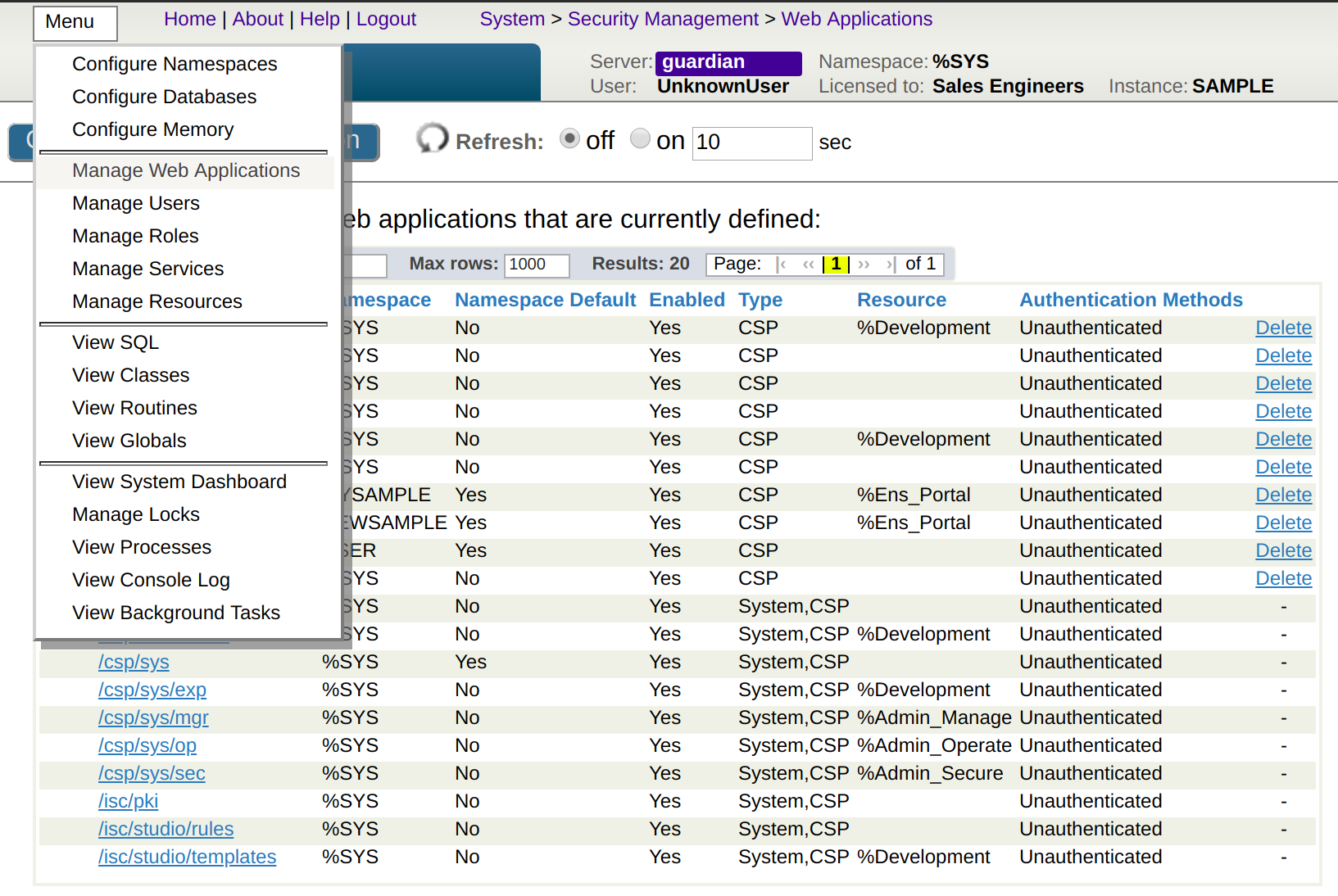Open the guardian server selector
This screenshot has height=896, width=1338.
click(x=728, y=62)
